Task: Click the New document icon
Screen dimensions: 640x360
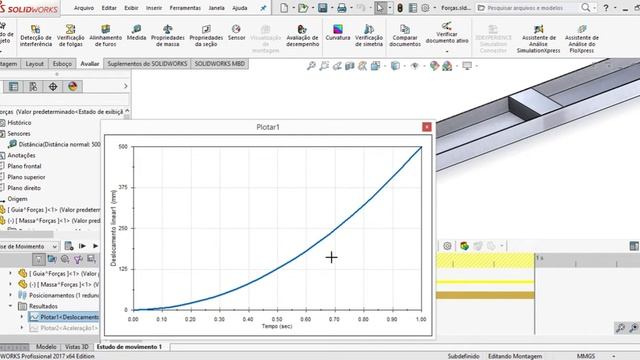Action: pos(284,8)
